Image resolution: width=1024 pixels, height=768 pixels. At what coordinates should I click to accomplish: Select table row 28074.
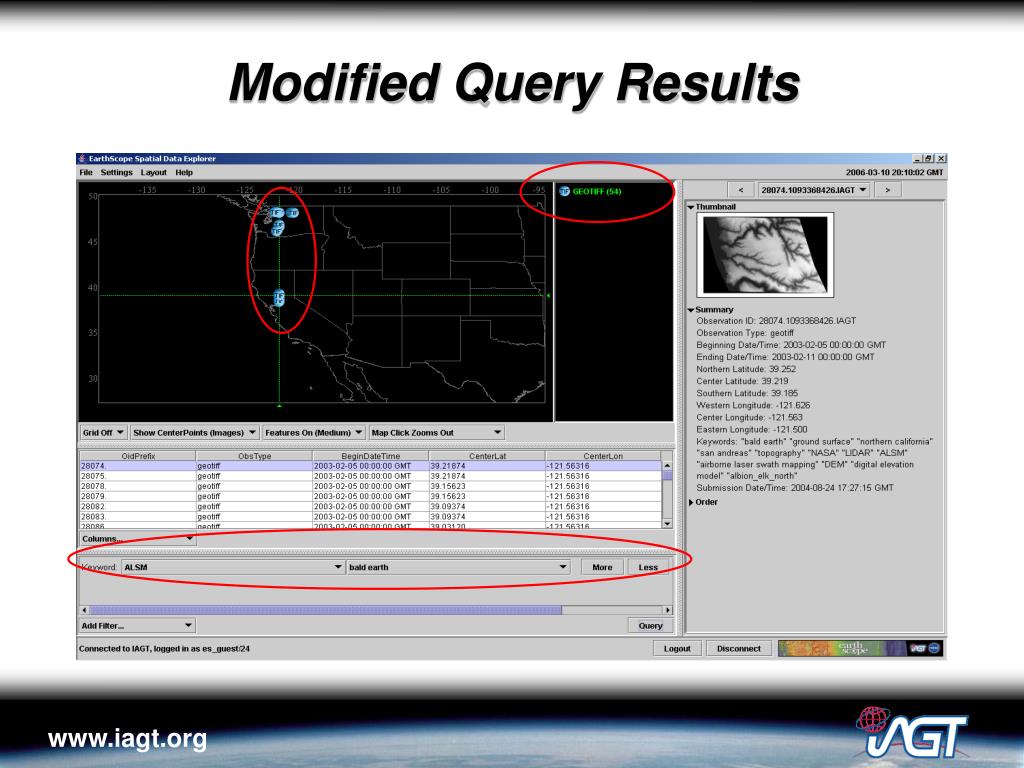pos(370,466)
